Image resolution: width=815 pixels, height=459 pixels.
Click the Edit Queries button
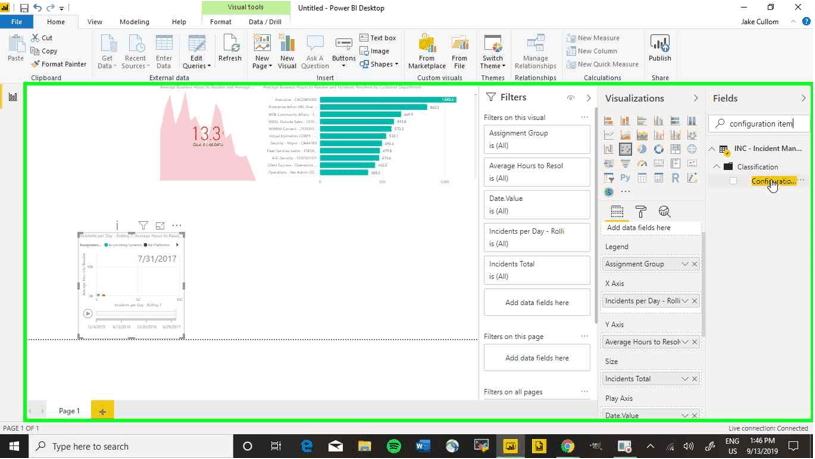pyautogui.click(x=196, y=52)
